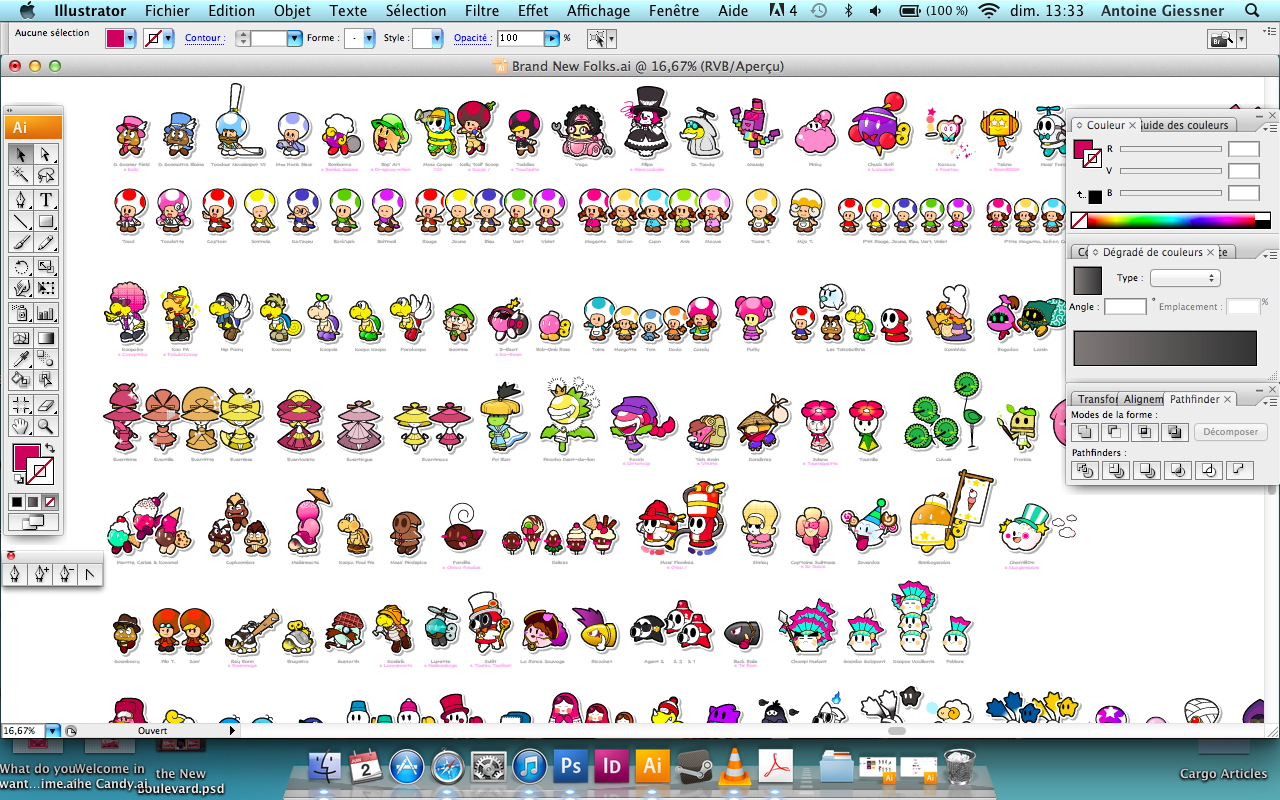The height and width of the screenshot is (800, 1280).
Task: Open the Effet menu
Action: [533, 11]
